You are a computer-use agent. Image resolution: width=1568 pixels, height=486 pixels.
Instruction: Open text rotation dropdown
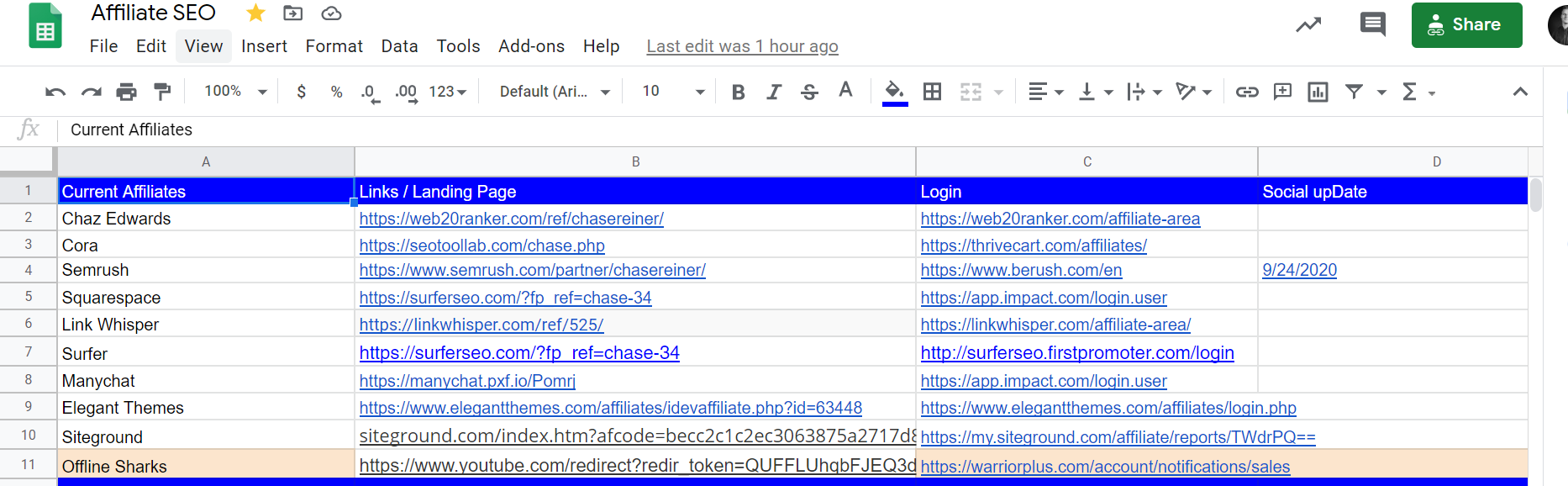point(1194,92)
